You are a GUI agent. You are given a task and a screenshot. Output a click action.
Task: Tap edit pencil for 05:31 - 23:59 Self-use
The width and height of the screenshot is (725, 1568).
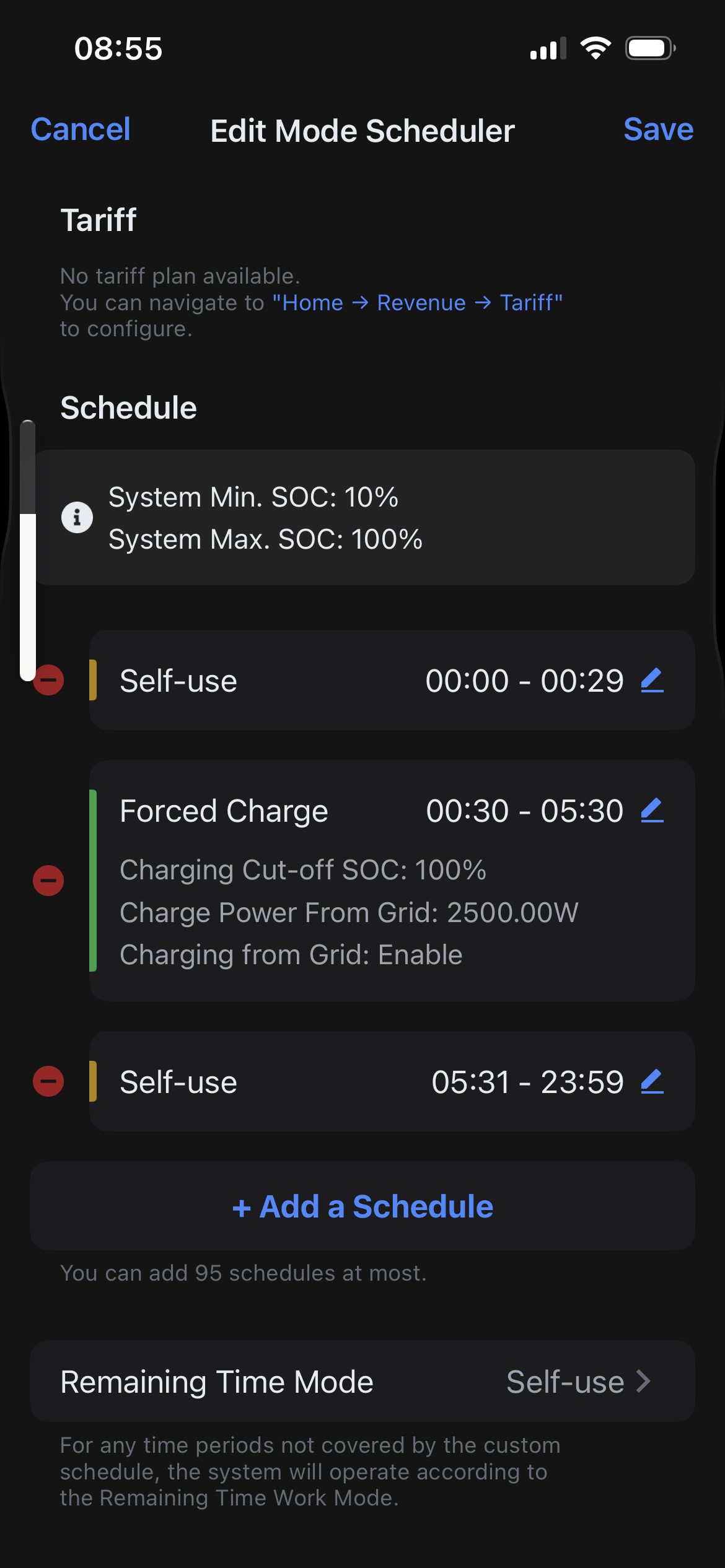[652, 1082]
